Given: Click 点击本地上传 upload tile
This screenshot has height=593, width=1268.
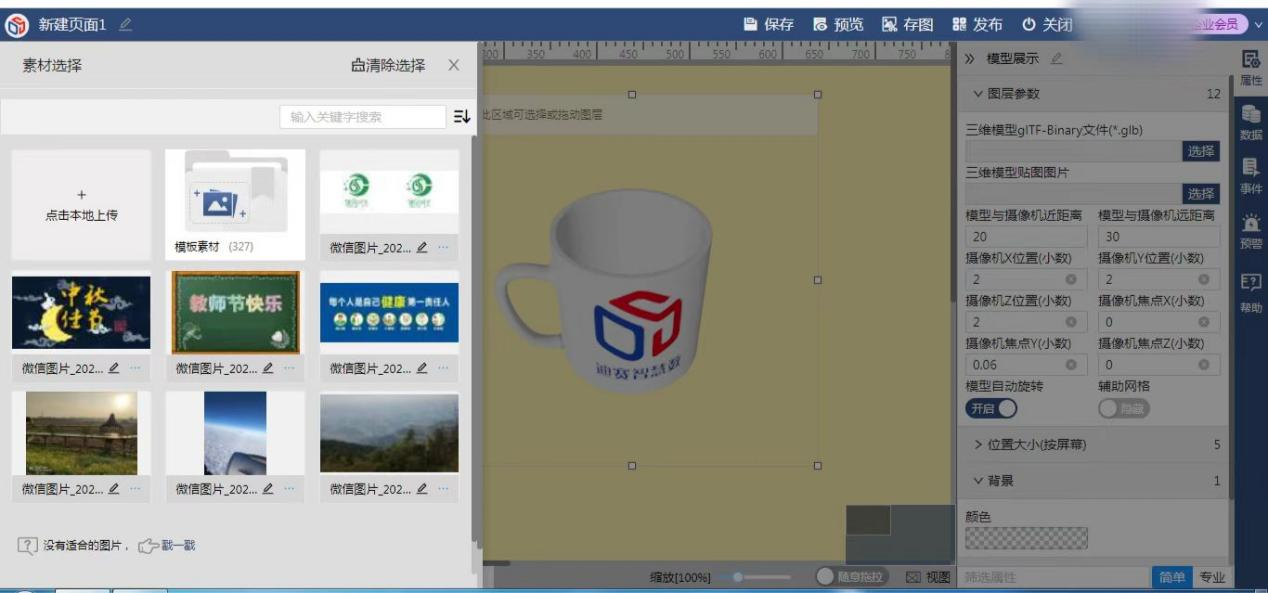Looking at the screenshot, I should tap(81, 205).
